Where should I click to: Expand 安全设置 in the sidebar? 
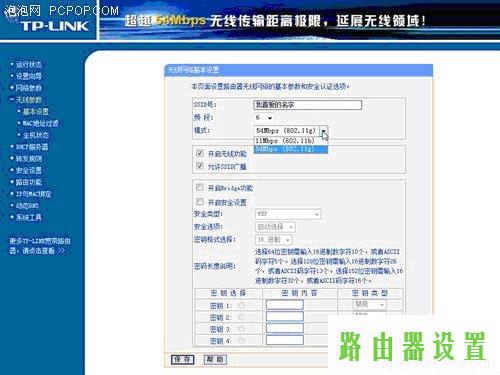pos(29,170)
